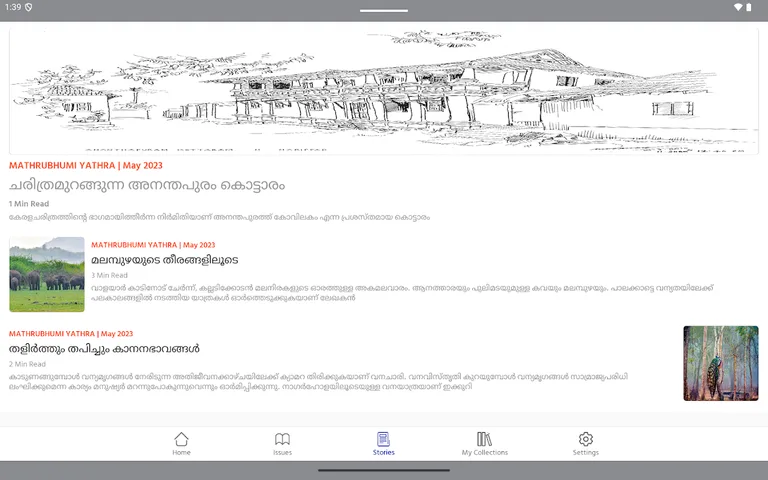Tap the bottom navigation gesture bar
Image resolution: width=768 pixels, height=480 pixels.
pyautogui.click(x=384, y=471)
